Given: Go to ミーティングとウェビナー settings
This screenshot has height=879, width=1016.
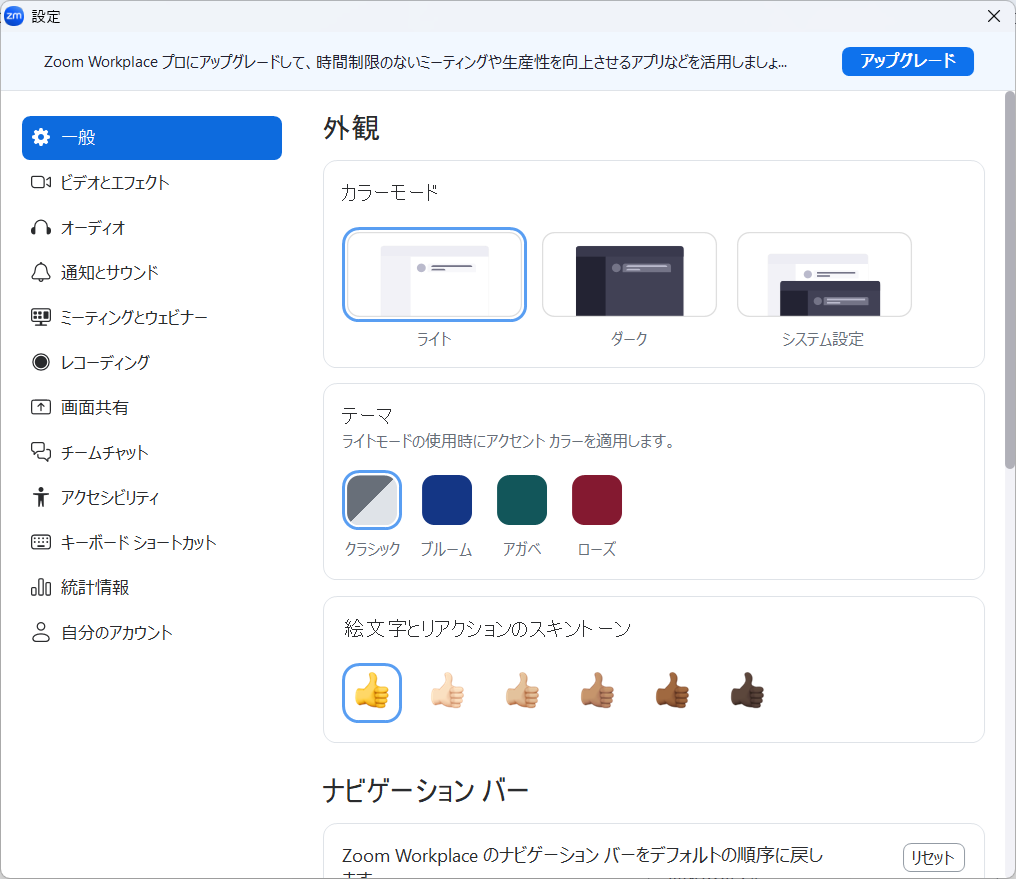Looking at the screenshot, I should (152, 317).
